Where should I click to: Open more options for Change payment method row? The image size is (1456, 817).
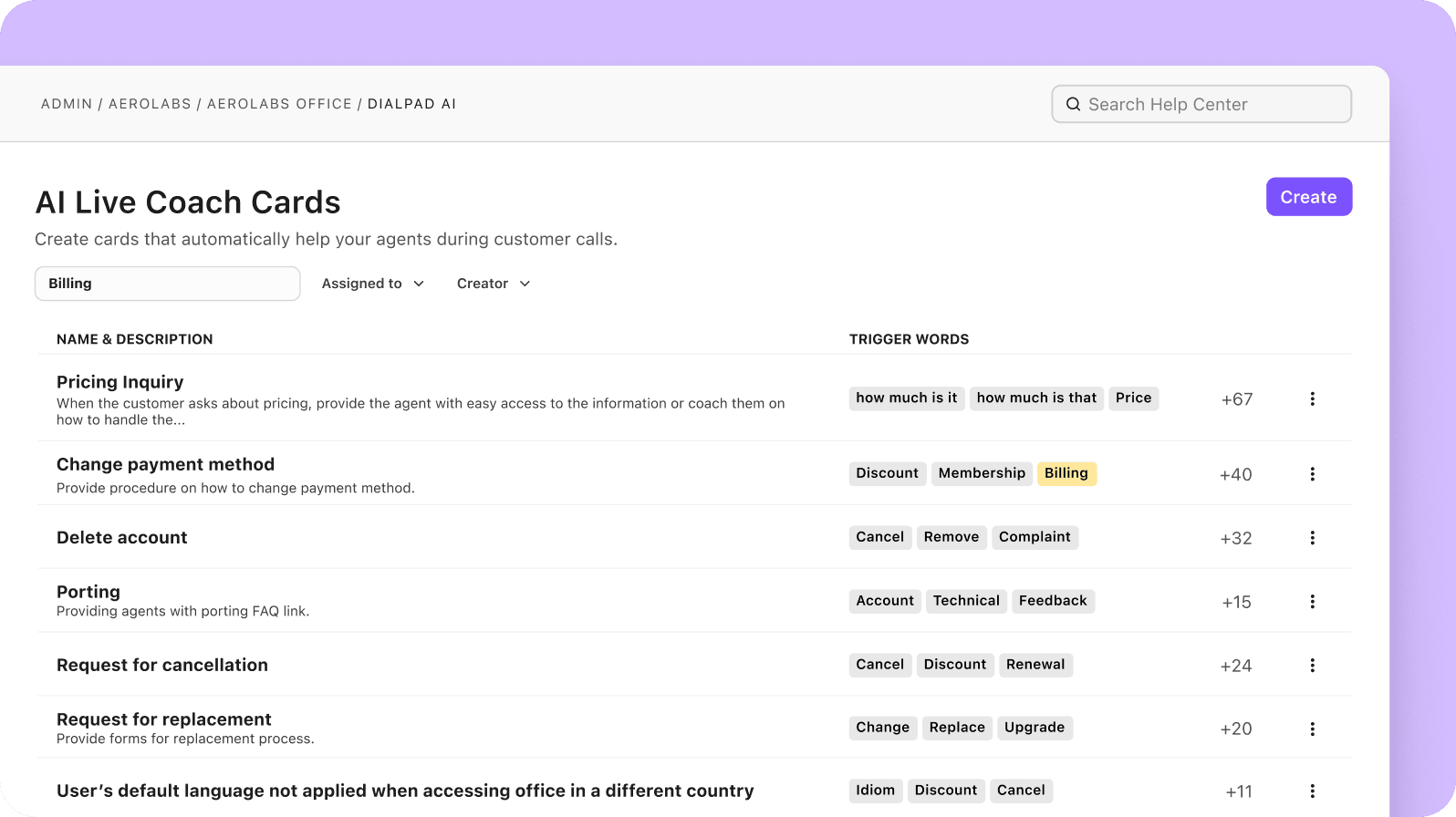click(1312, 474)
